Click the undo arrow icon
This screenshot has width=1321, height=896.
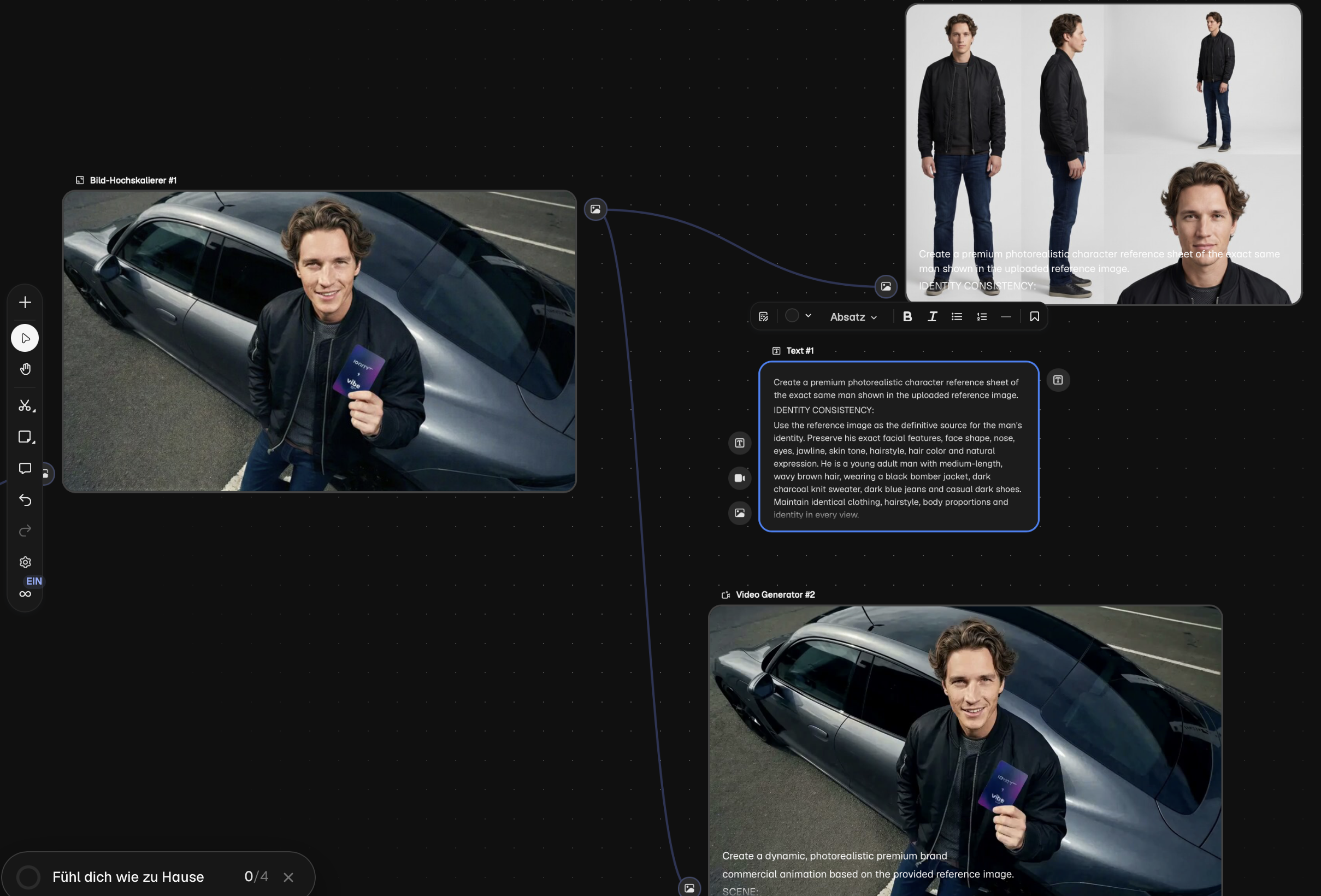25,500
